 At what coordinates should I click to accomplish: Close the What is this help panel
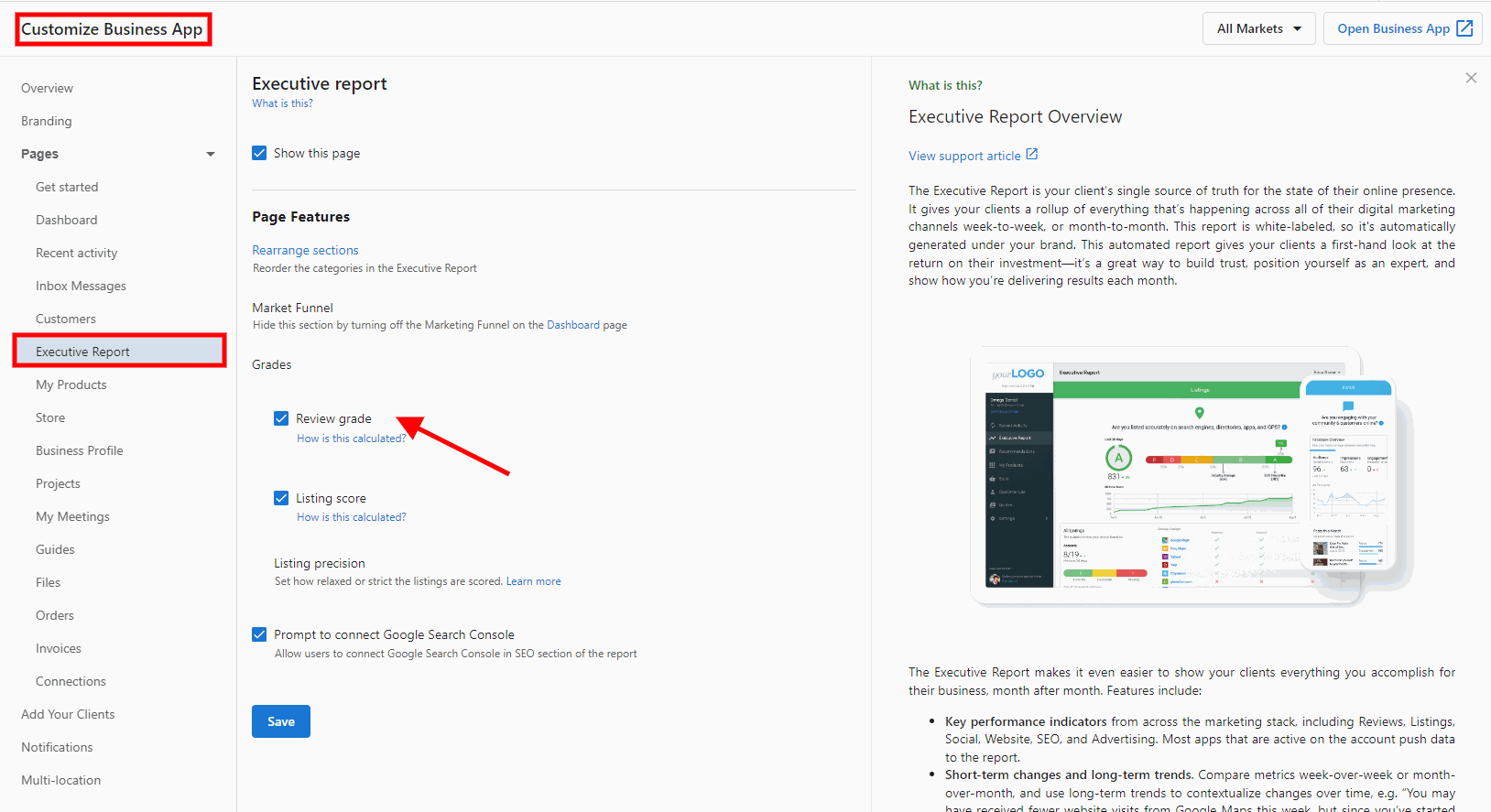pos(1471,78)
